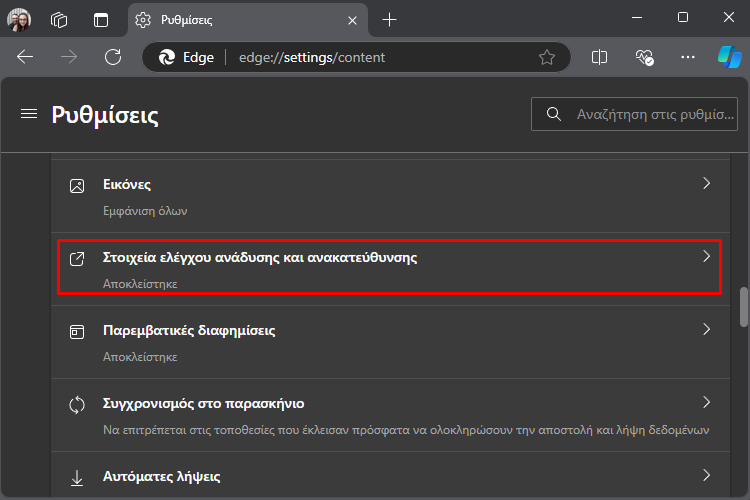The image size is (750, 500).
Task: Open a new tab with plus button
Action: coord(389,20)
